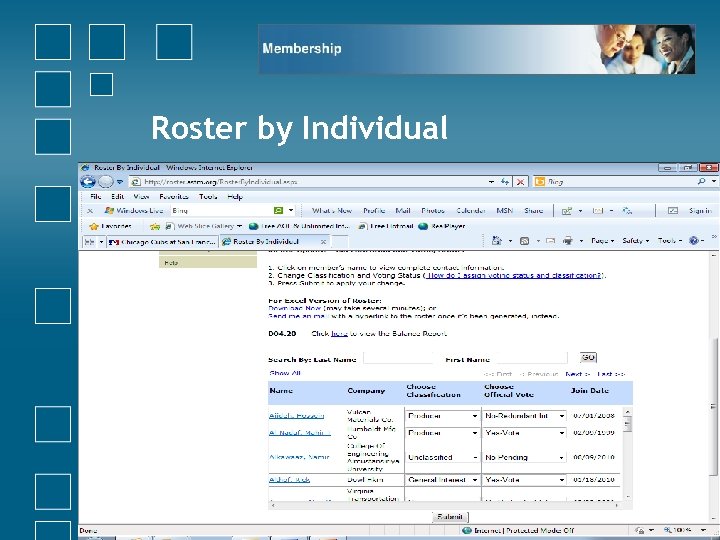Click the Refresh icon beside the address bar
The width and height of the screenshot is (720, 540).
click(x=505, y=182)
